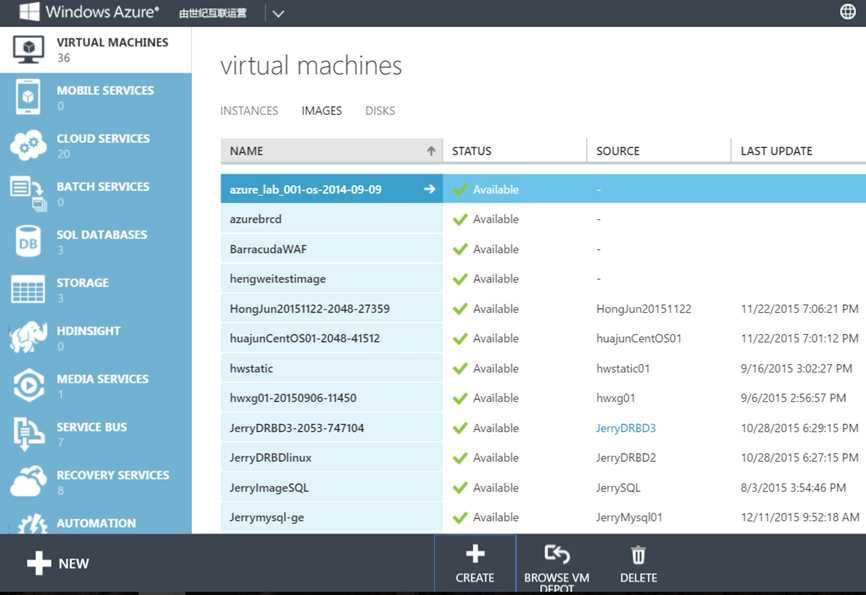
Task: Click date 12/11/2015 9:52:18 AM
Action: click(x=800, y=518)
